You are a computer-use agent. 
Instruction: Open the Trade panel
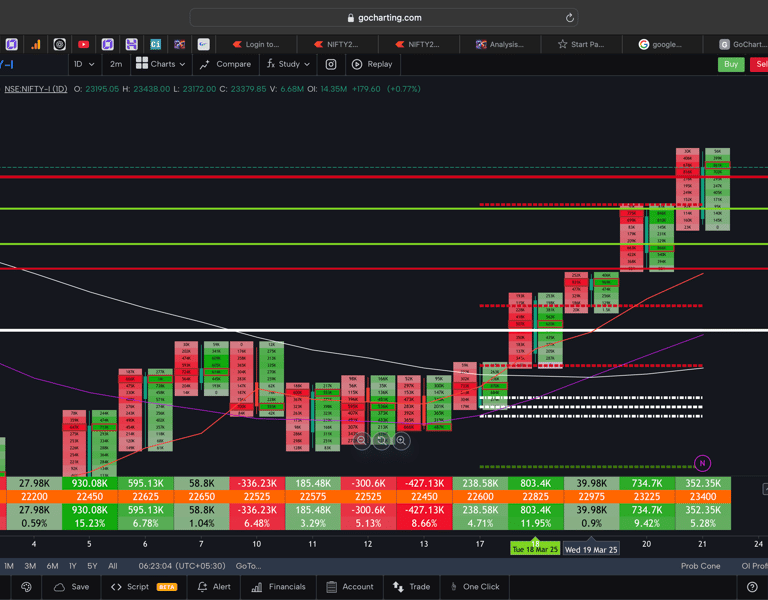click(x=411, y=587)
